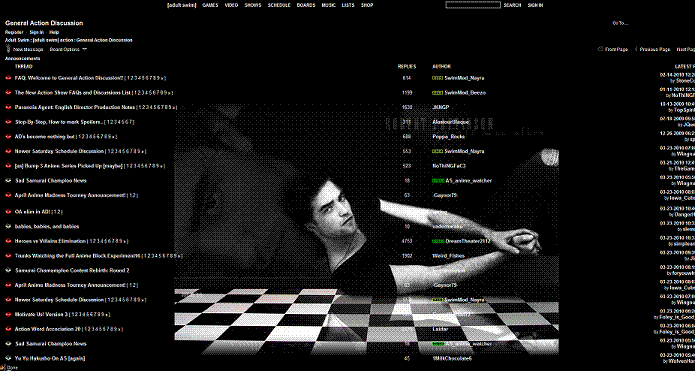Click green icon beside babies, babies thread

pyautogui.click(x=8, y=227)
